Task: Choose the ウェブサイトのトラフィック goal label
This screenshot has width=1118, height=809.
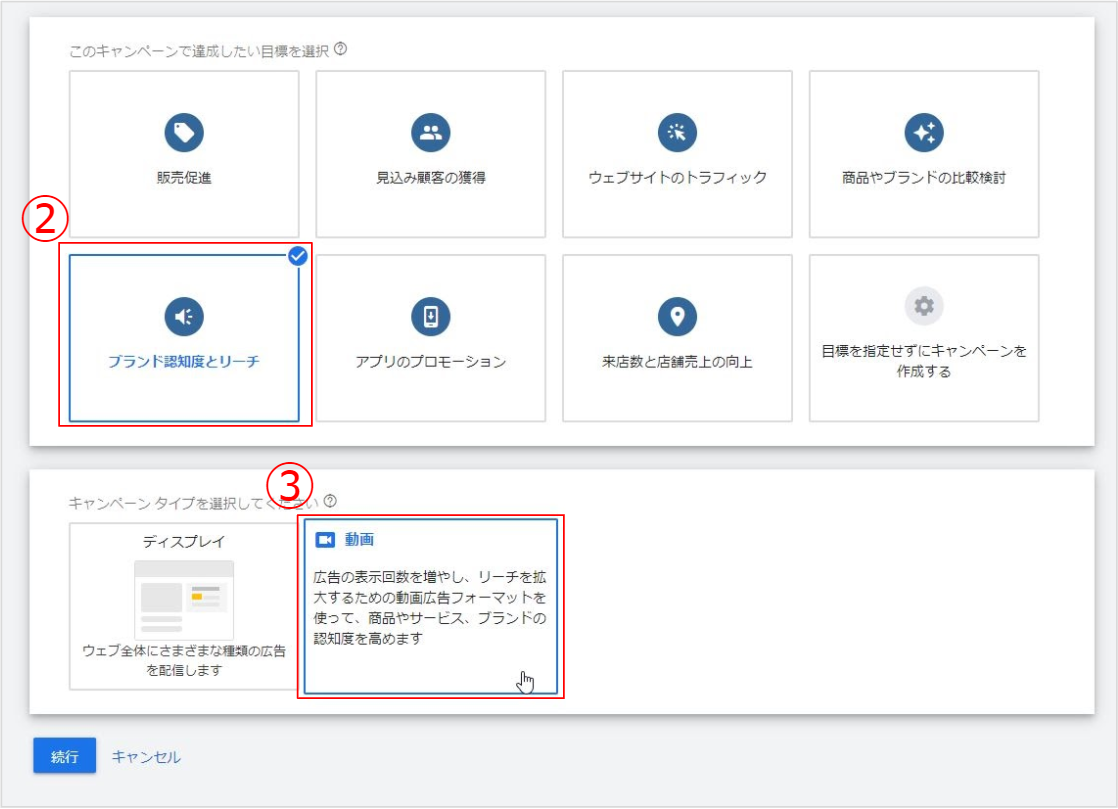Action: [677, 178]
